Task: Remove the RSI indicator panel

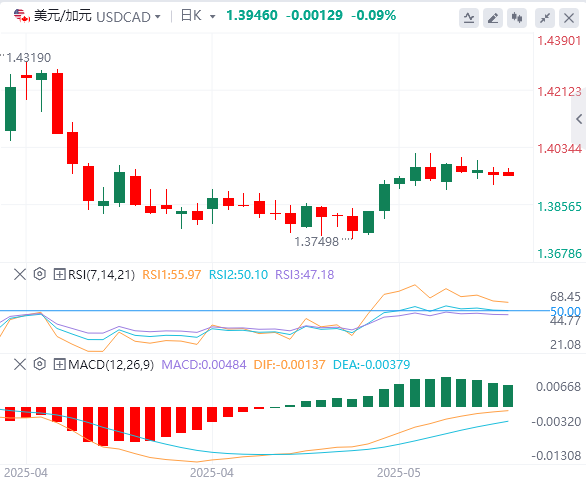Action: pos(19,274)
